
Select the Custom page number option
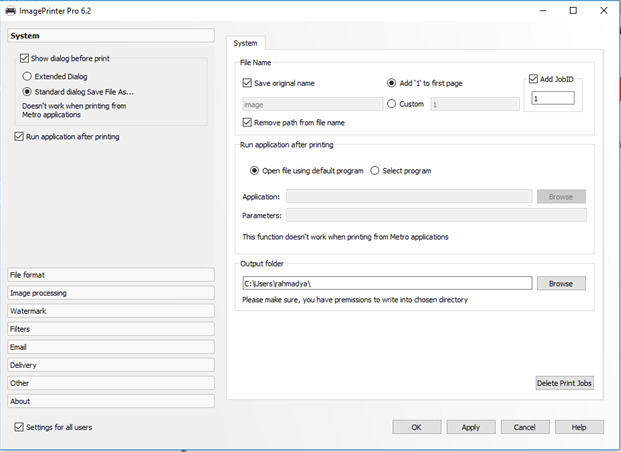click(391, 104)
